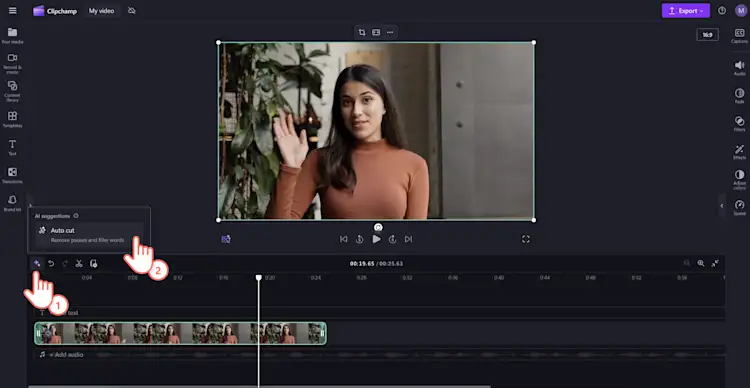Rewind five seconds
Screen dimensions: 750x388
[360, 239]
